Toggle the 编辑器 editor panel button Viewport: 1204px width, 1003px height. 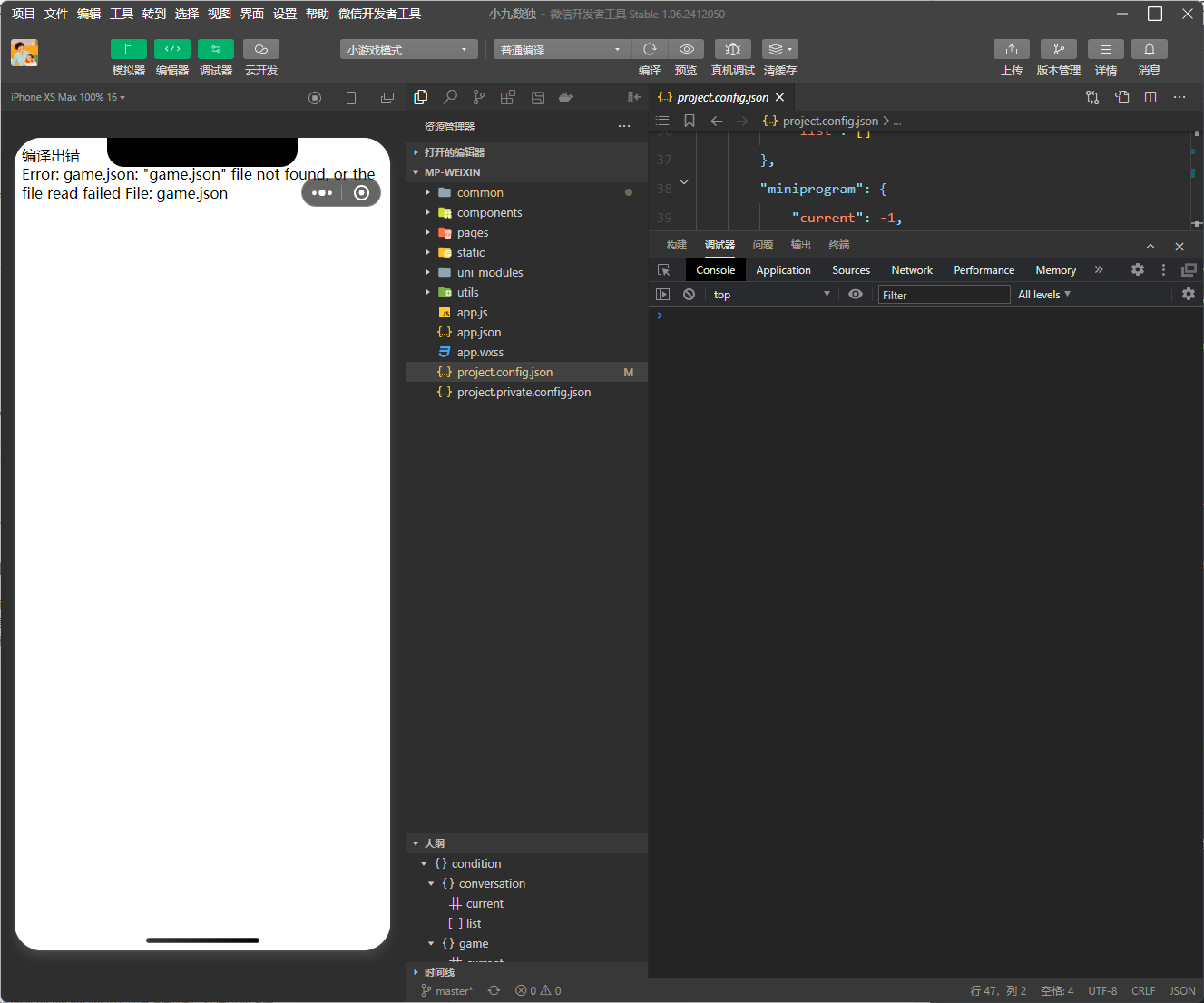point(172,49)
